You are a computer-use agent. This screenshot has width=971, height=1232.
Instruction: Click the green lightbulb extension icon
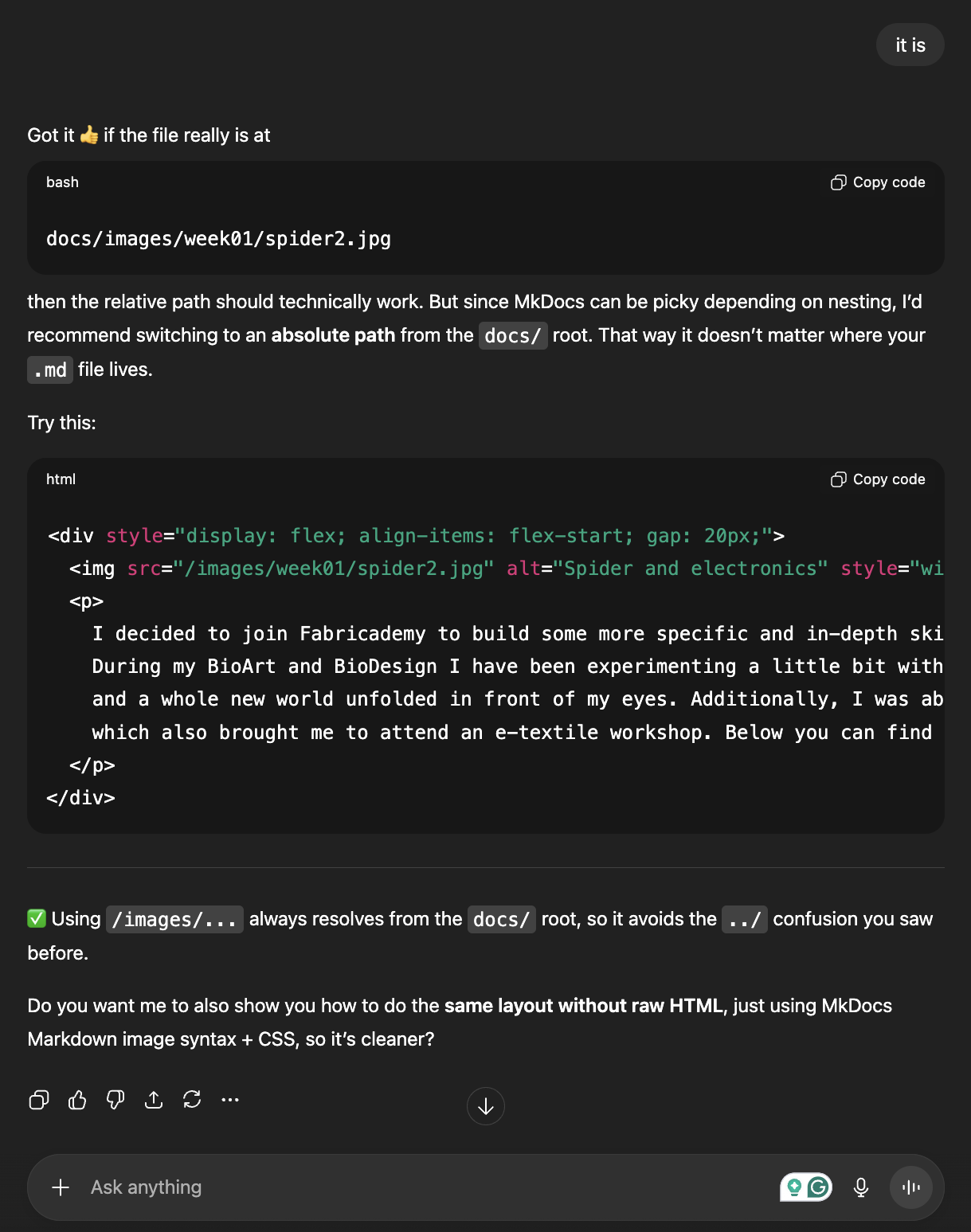pos(794,1187)
